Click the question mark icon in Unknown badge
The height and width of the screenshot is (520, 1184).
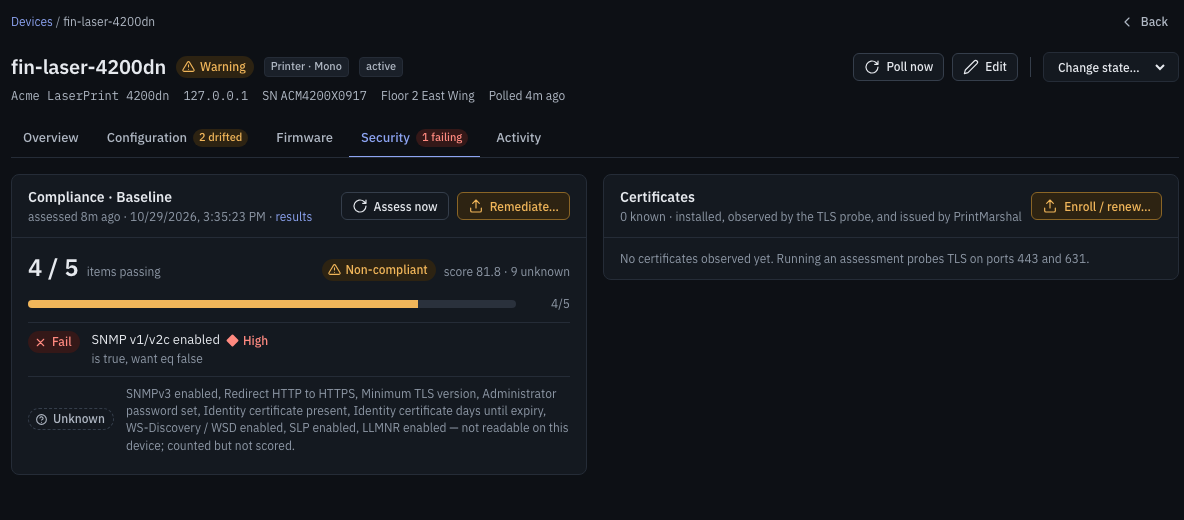[x=42, y=419]
